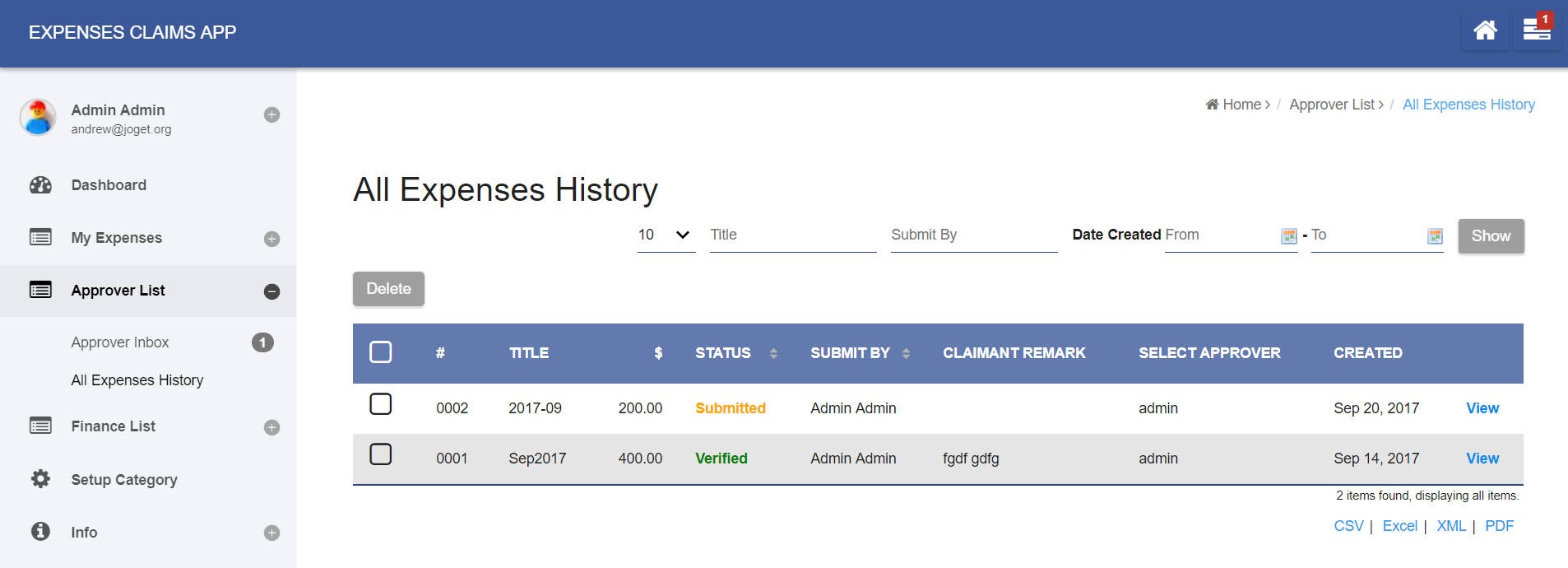Check the checkbox for expense 0001
Image resolution: width=1568 pixels, height=568 pixels.
click(x=381, y=454)
